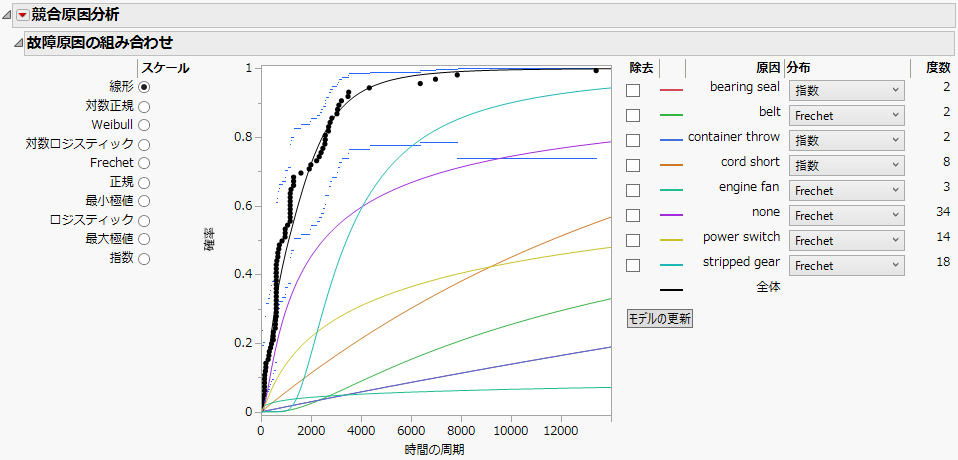Screen dimensions: 958x460
Task: Click the orange line swatch for cord short
Action: pos(671,166)
